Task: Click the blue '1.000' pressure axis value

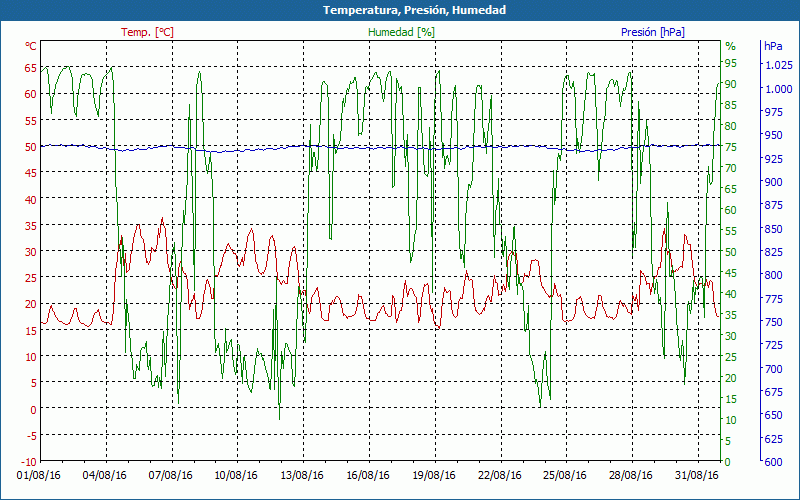Action: click(779, 89)
